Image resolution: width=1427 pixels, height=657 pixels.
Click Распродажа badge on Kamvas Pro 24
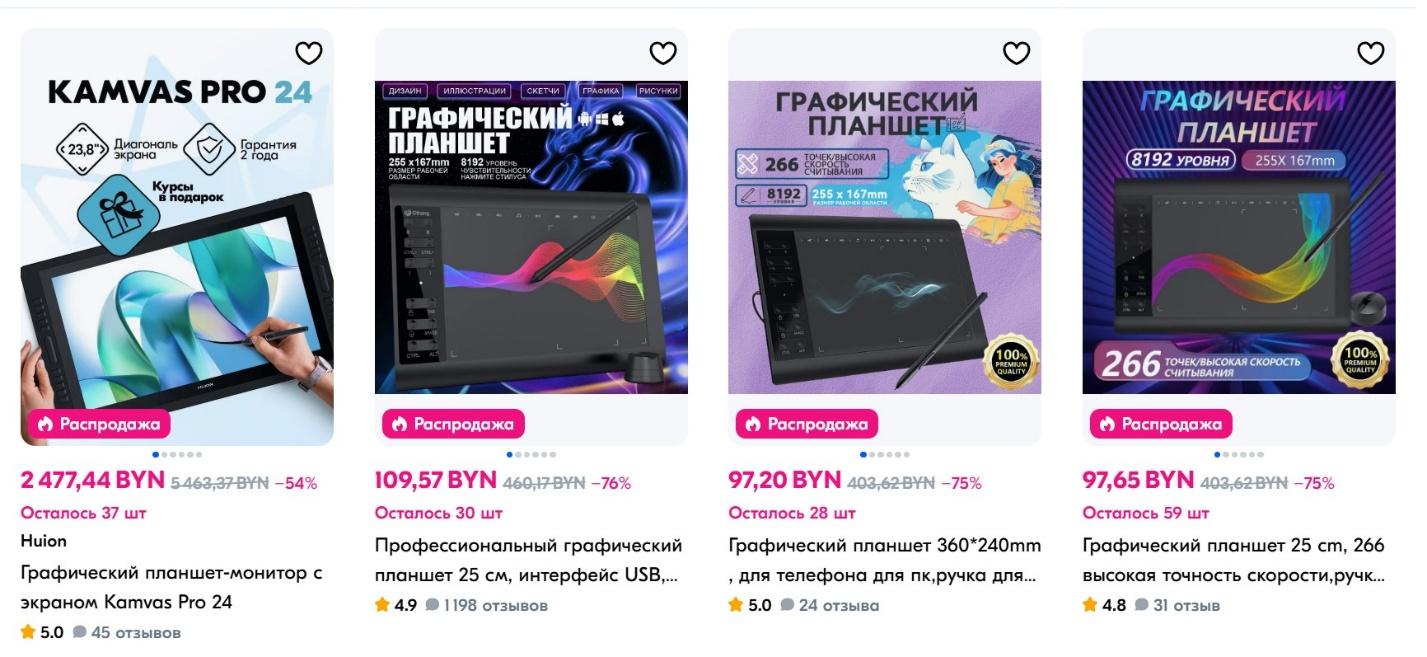click(x=100, y=424)
